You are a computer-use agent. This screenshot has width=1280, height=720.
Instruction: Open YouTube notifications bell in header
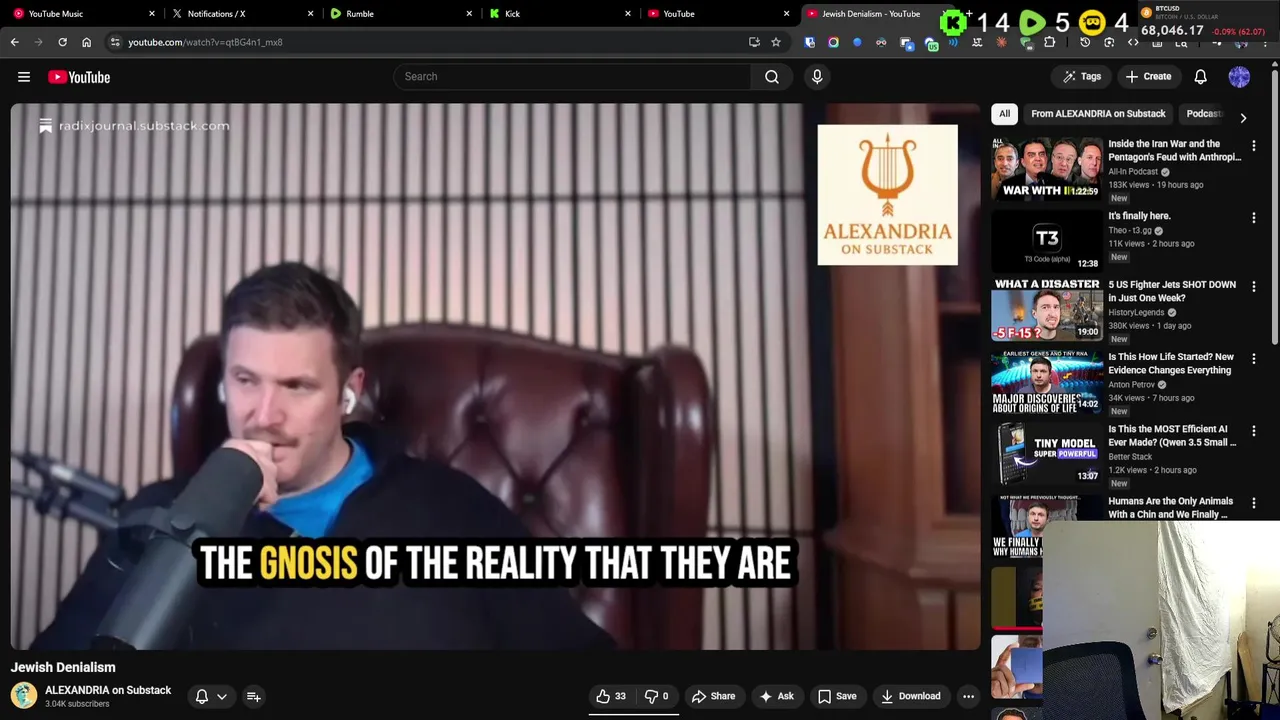pos(1201,76)
